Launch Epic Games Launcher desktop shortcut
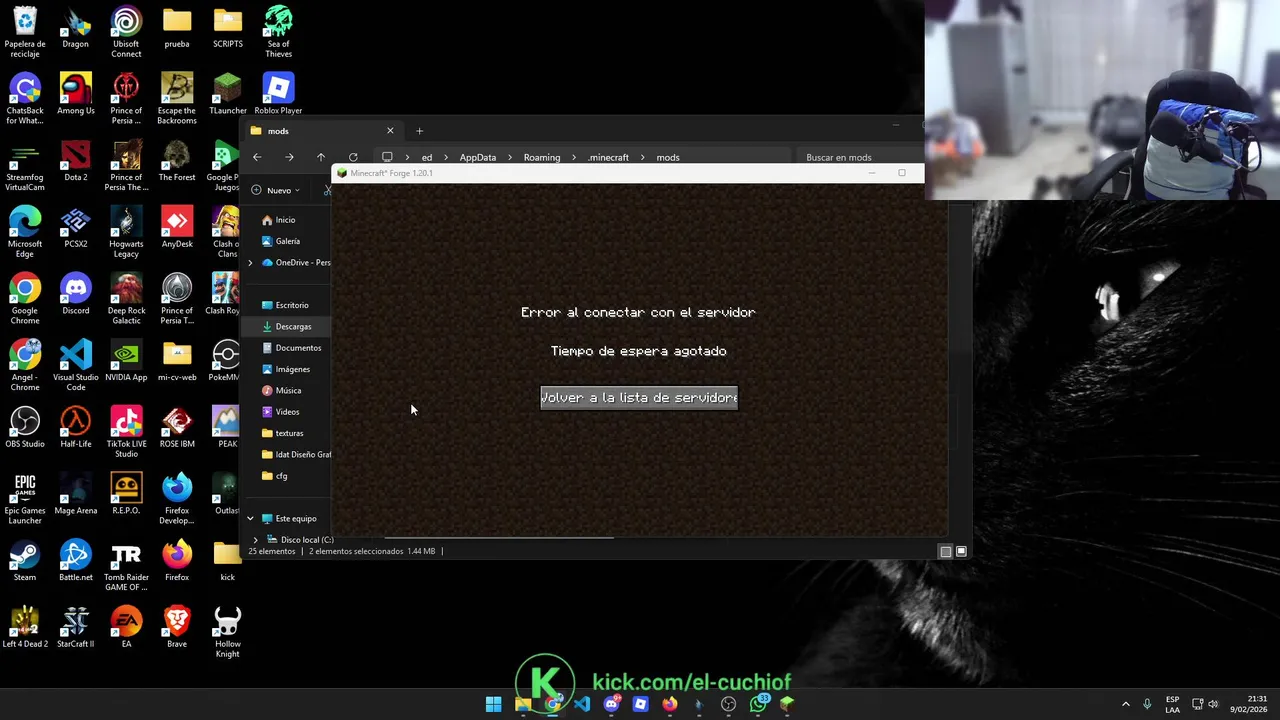The width and height of the screenshot is (1280, 720). 25,499
